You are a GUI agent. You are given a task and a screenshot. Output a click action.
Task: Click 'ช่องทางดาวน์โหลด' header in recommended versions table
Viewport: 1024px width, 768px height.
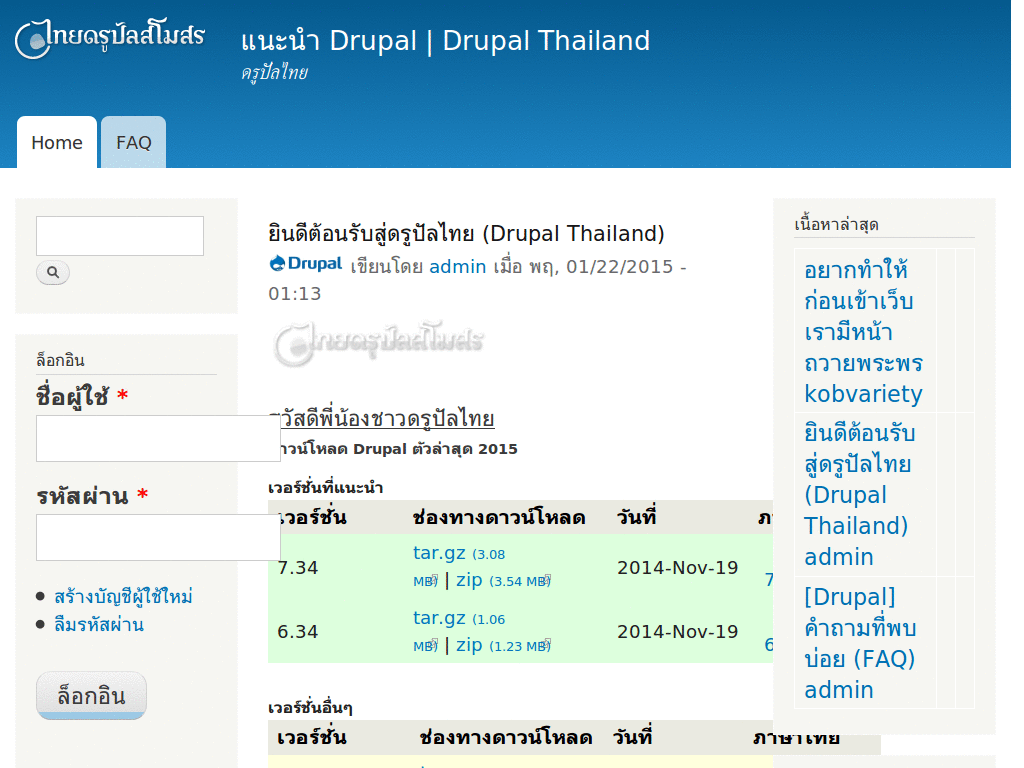coord(499,517)
